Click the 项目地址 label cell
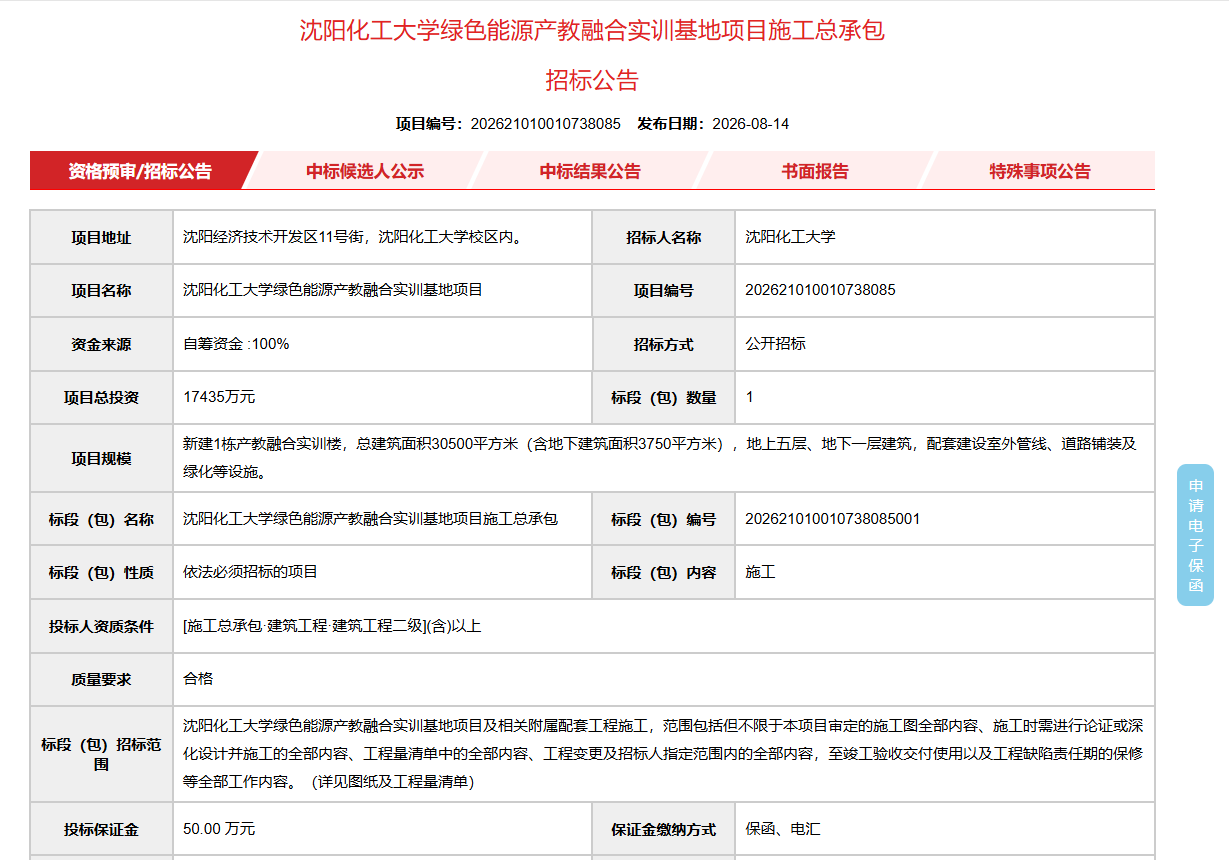1229x860 pixels. 101,238
